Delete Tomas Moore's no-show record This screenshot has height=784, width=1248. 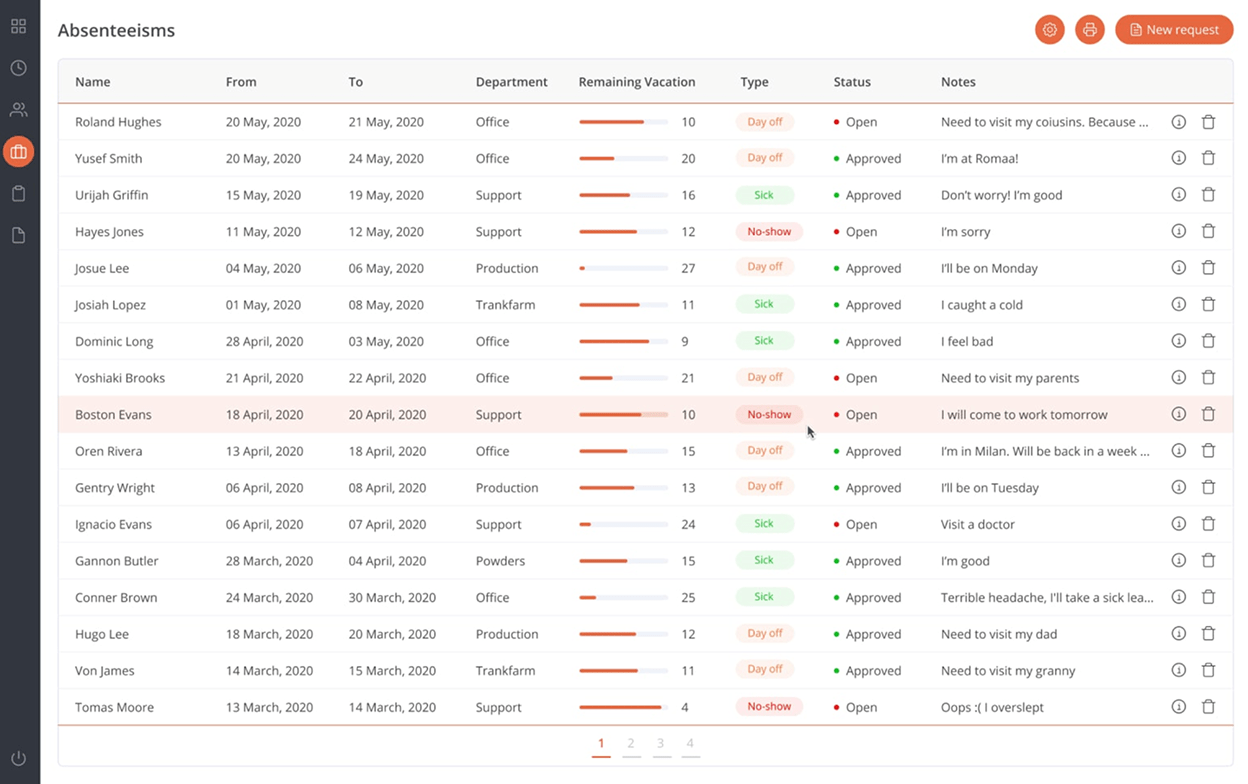point(1208,706)
